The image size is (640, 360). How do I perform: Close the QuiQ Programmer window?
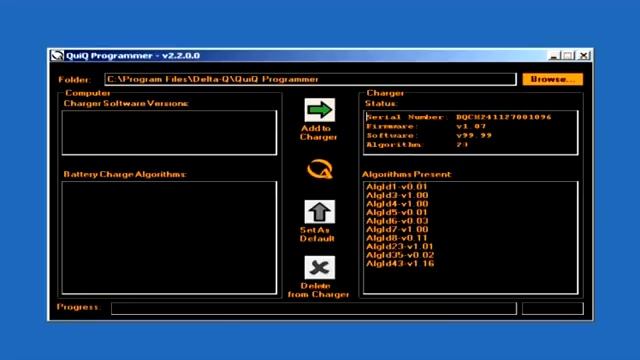pyautogui.click(x=584, y=56)
